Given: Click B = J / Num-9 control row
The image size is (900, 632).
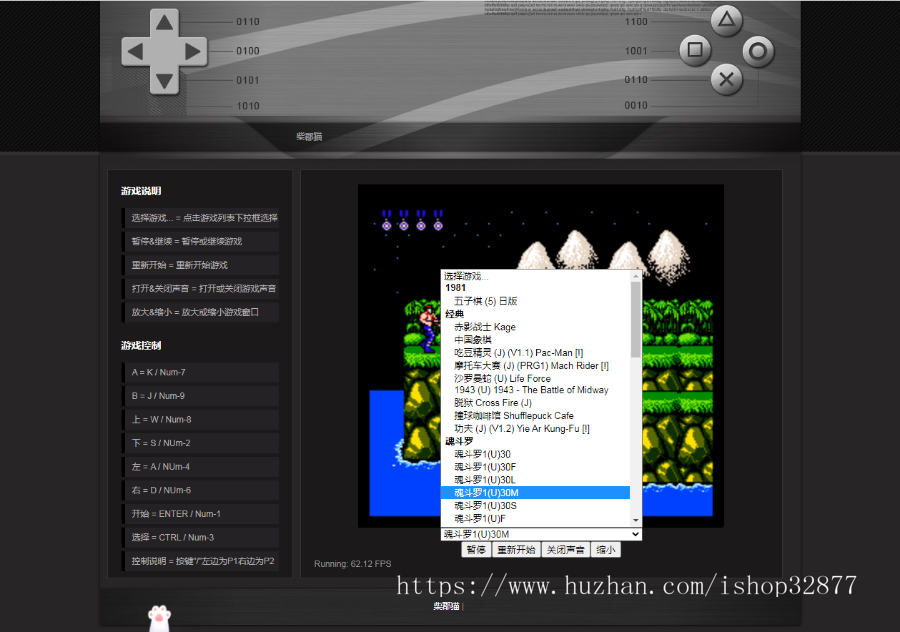Looking at the screenshot, I should pos(200,396).
